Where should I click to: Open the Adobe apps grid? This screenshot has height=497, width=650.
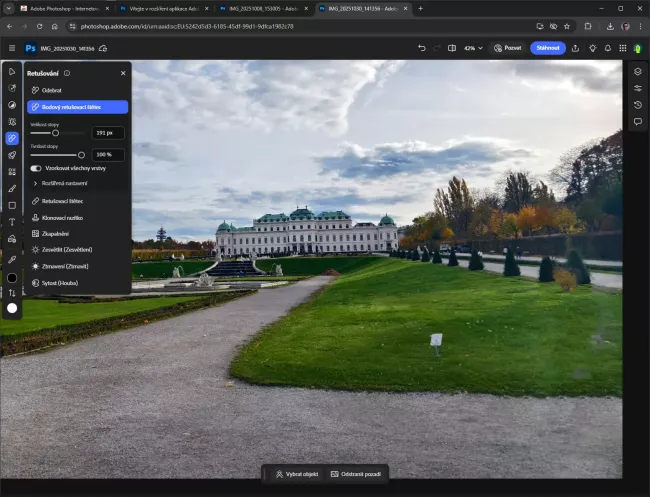tap(623, 48)
